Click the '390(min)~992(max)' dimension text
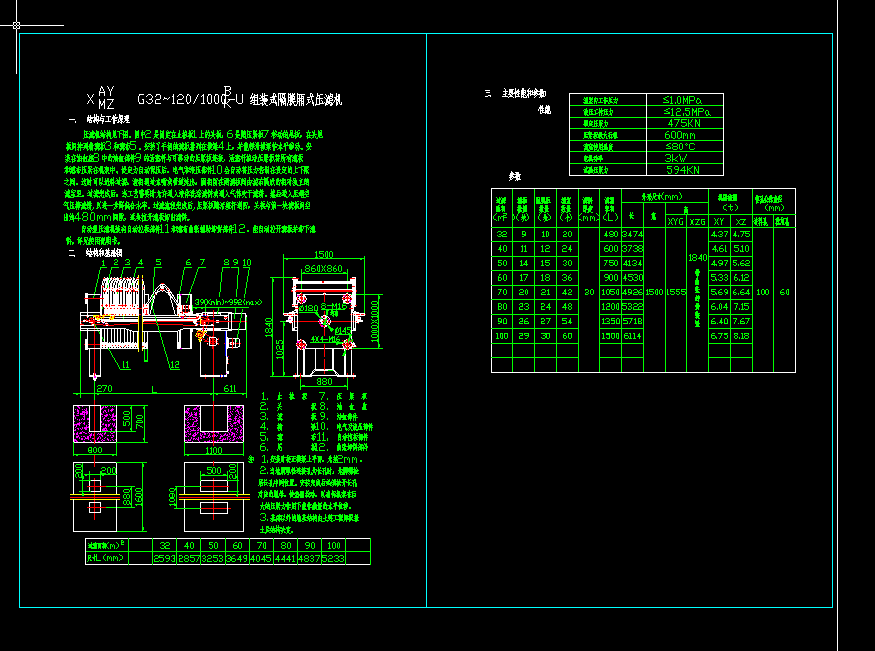This screenshot has height=651, width=875. click(228, 302)
